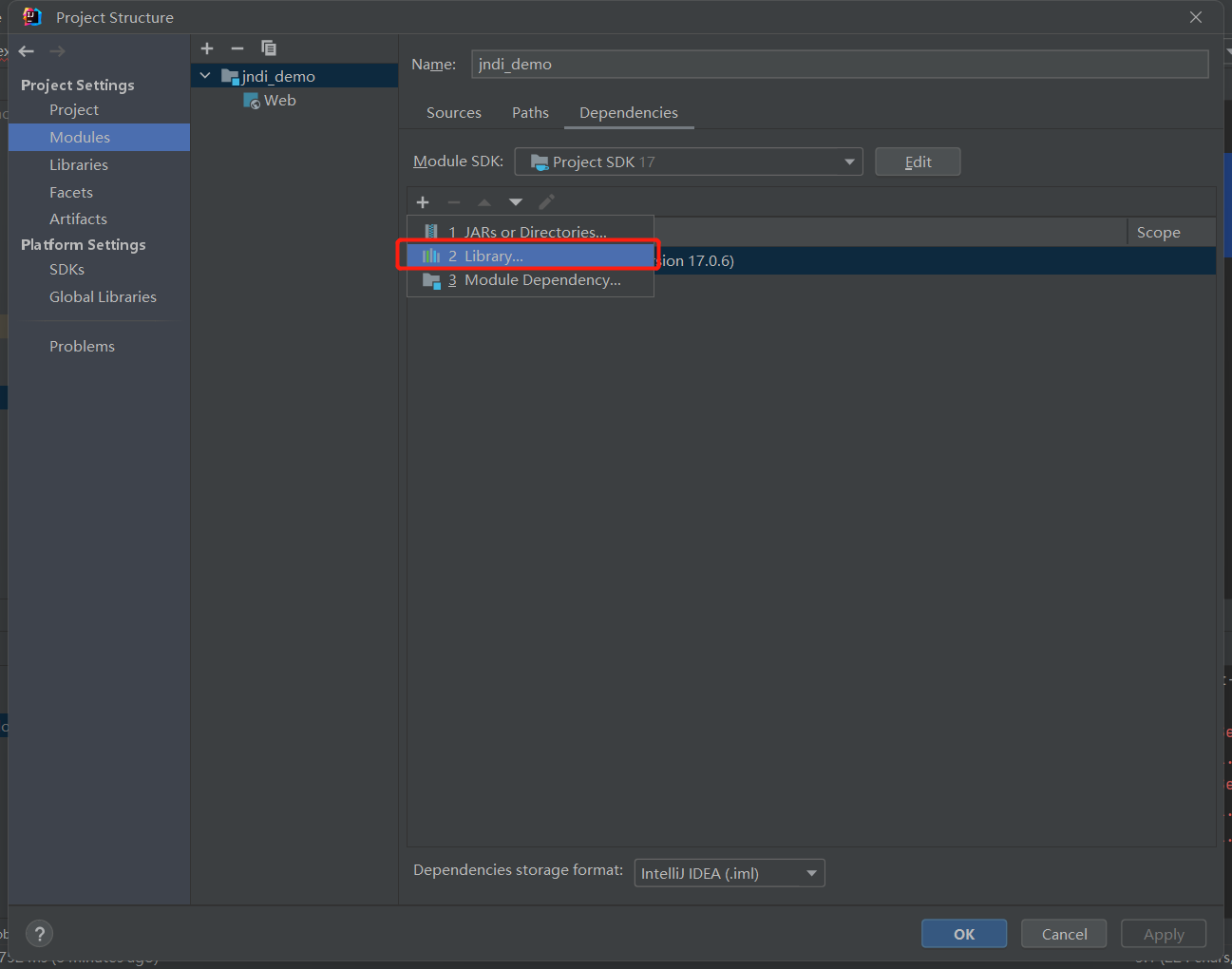Click the Web facet icon
The height and width of the screenshot is (969, 1232).
[x=252, y=101]
